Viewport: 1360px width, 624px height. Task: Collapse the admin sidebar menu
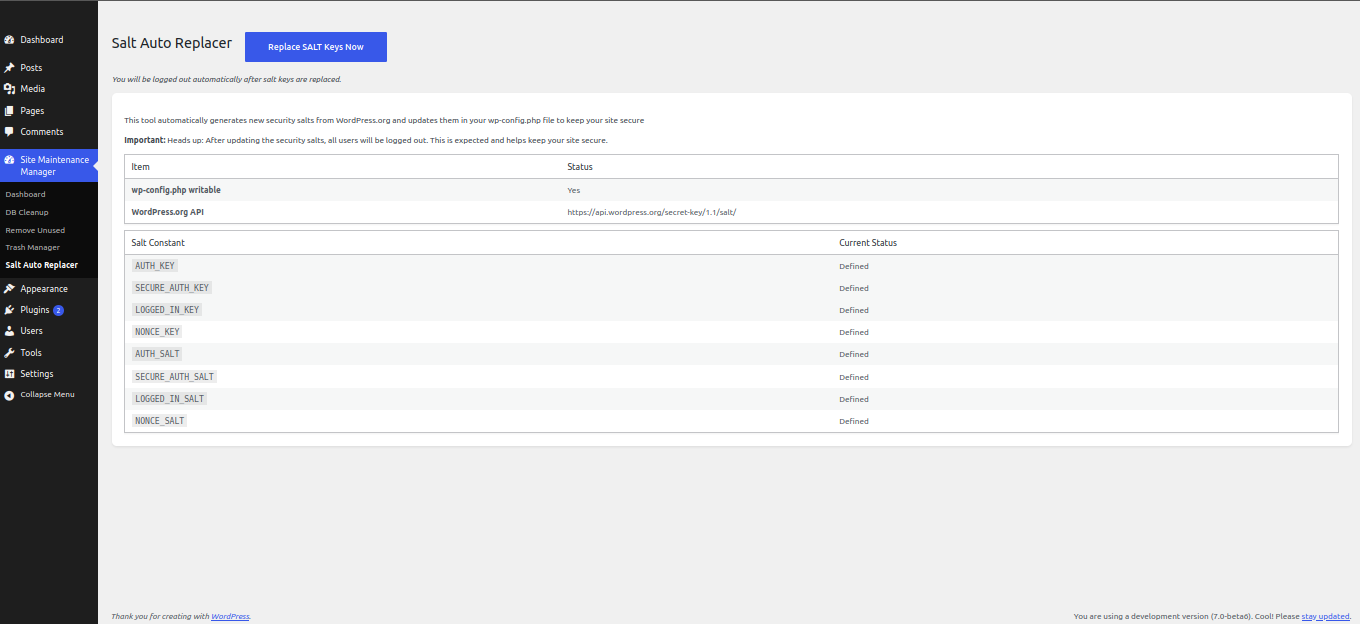coord(47,395)
